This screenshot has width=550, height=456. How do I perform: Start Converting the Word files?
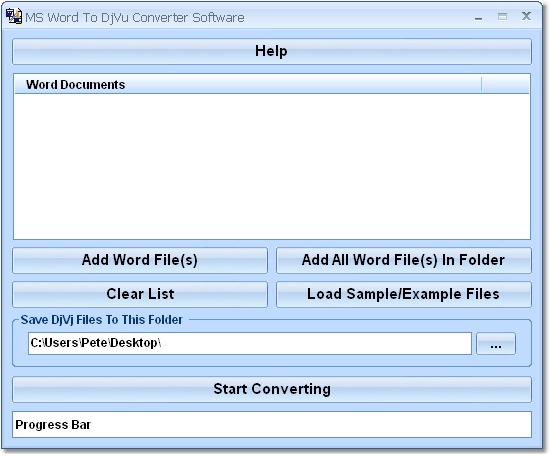272,389
